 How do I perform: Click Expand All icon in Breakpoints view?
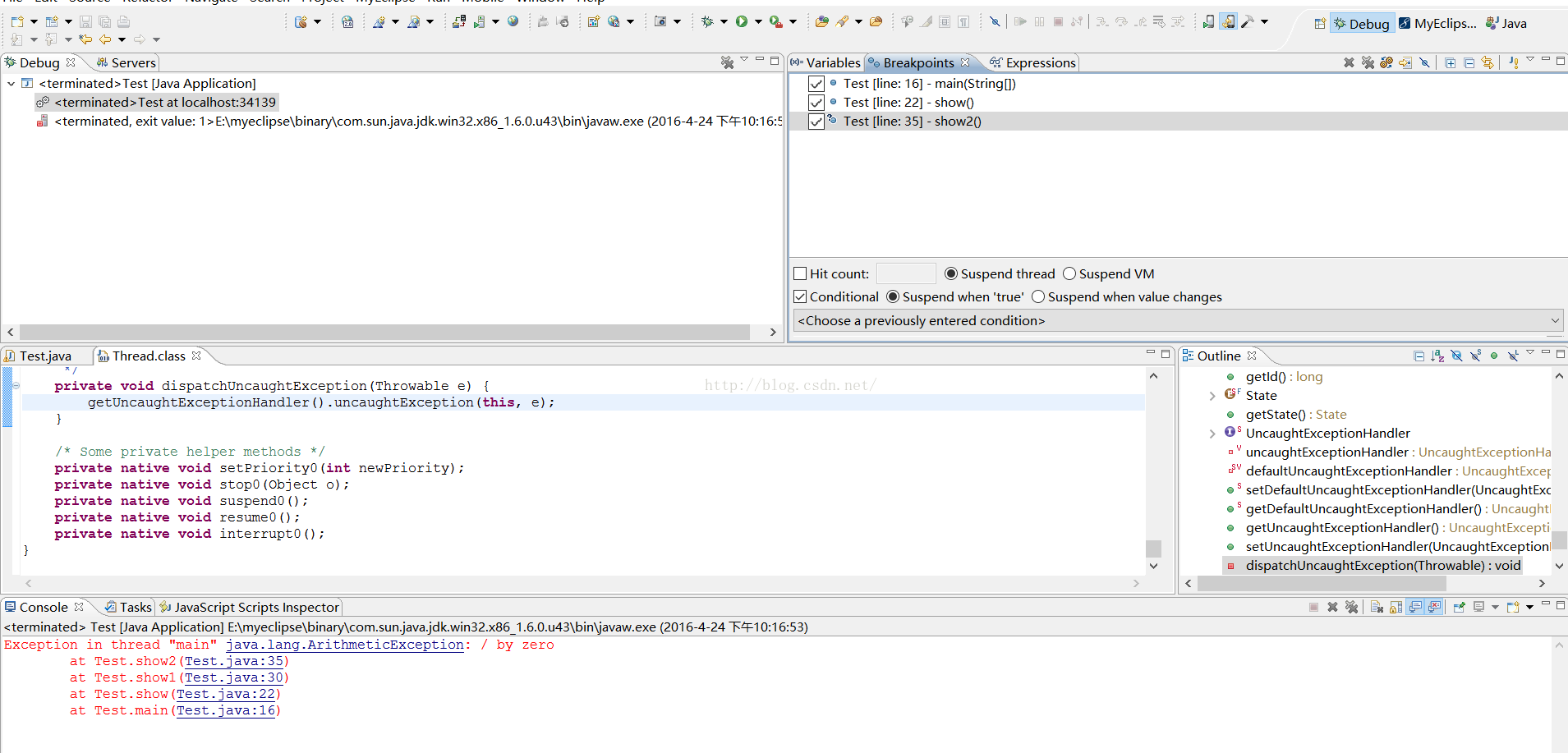click(1451, 62)
